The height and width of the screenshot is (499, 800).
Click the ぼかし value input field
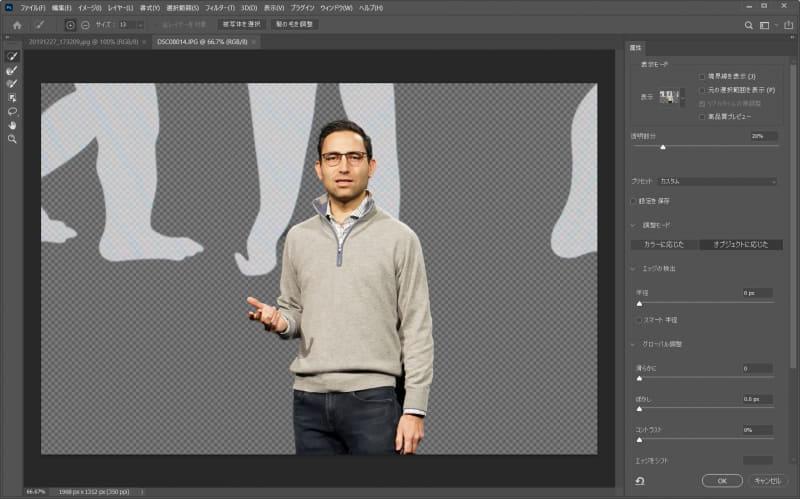tap(757, 399)
